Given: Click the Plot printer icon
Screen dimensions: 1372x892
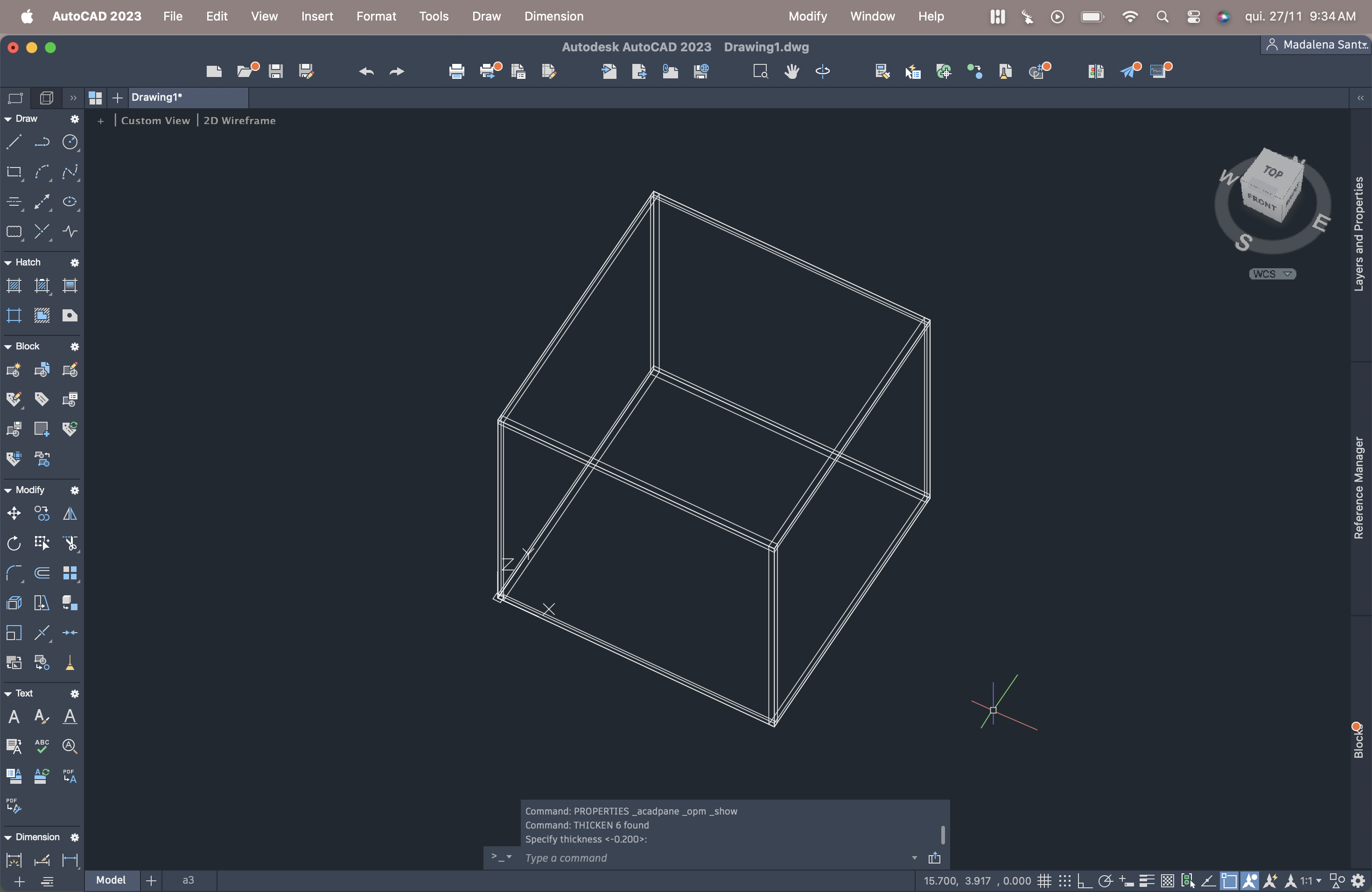Looking at the screenshot, I should (456, 71).
